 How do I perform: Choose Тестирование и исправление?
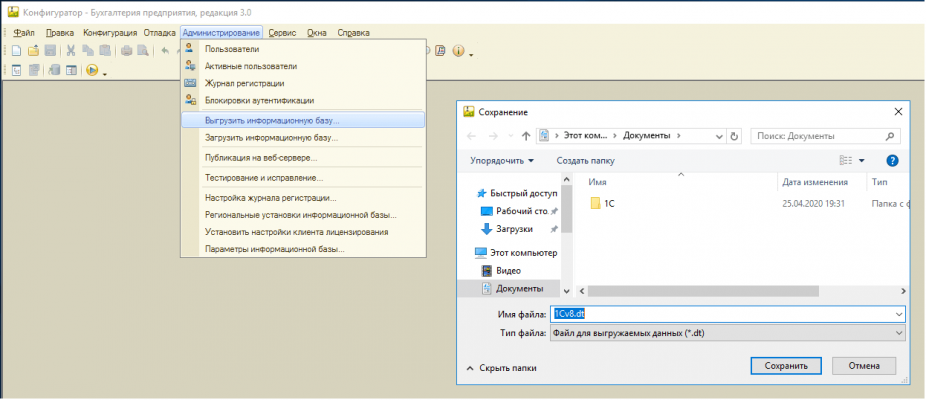coord(303,178)
